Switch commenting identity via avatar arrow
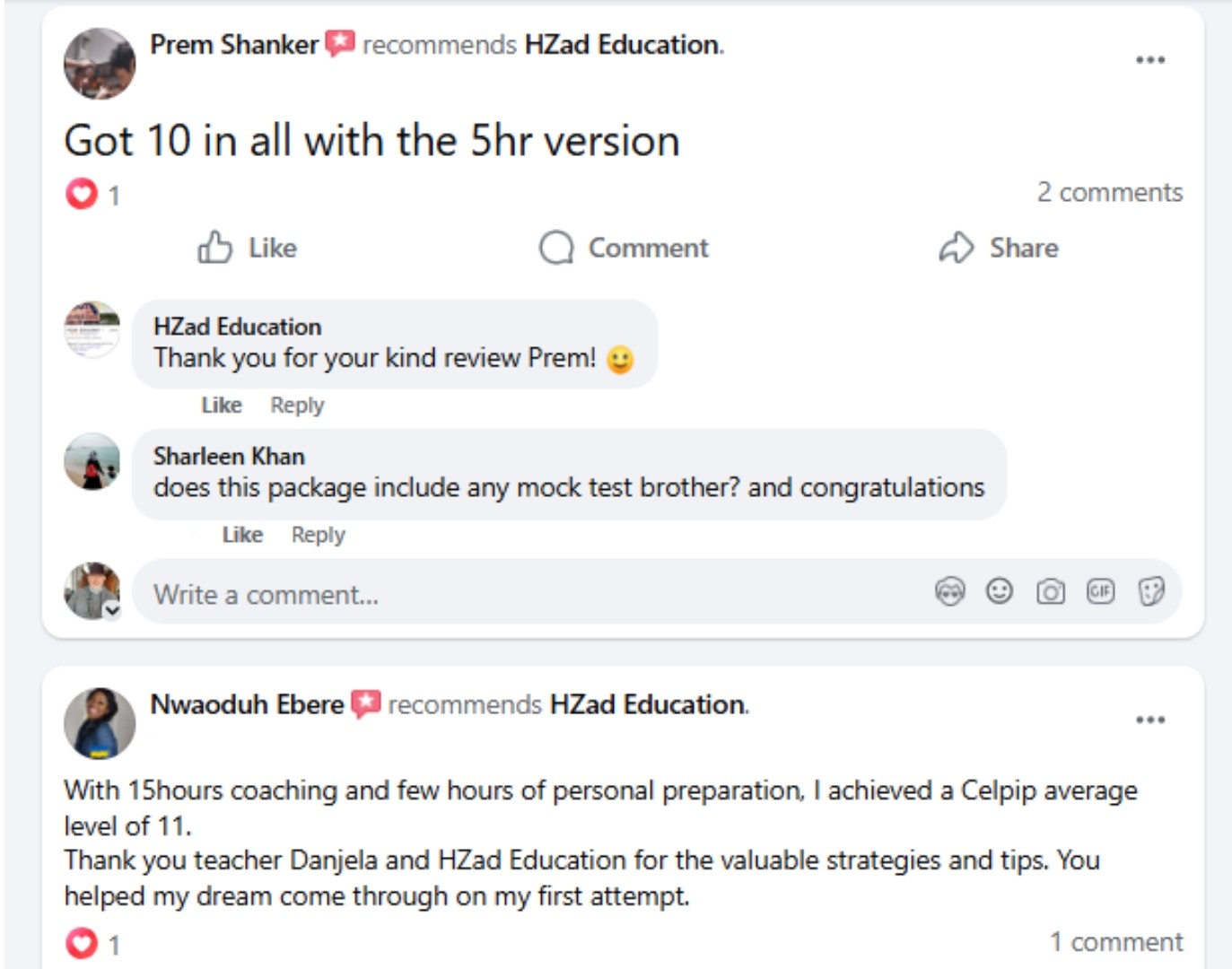The image size is (1232, 969). click(112, 610)
